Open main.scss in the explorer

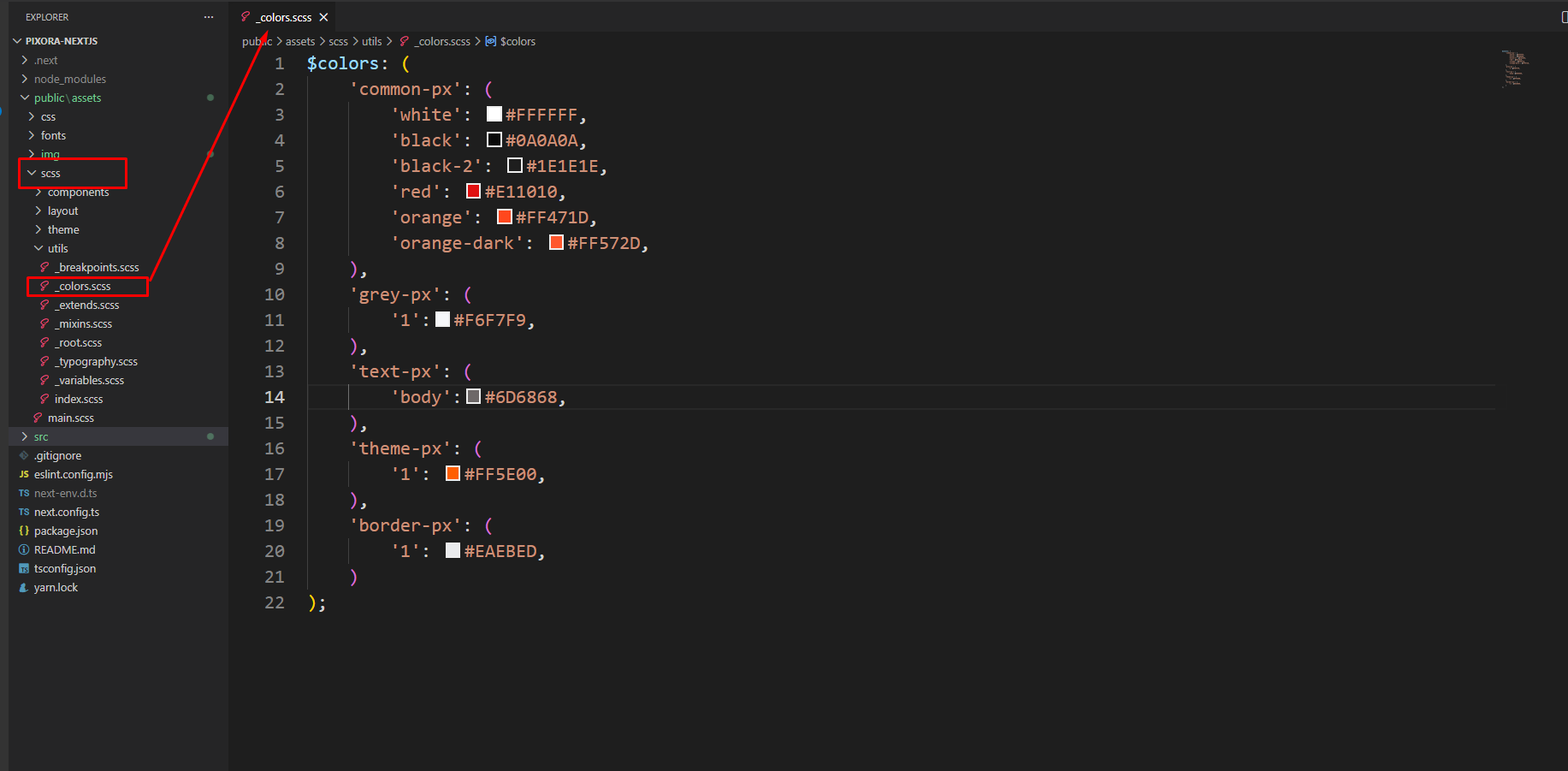pos(71,418)
